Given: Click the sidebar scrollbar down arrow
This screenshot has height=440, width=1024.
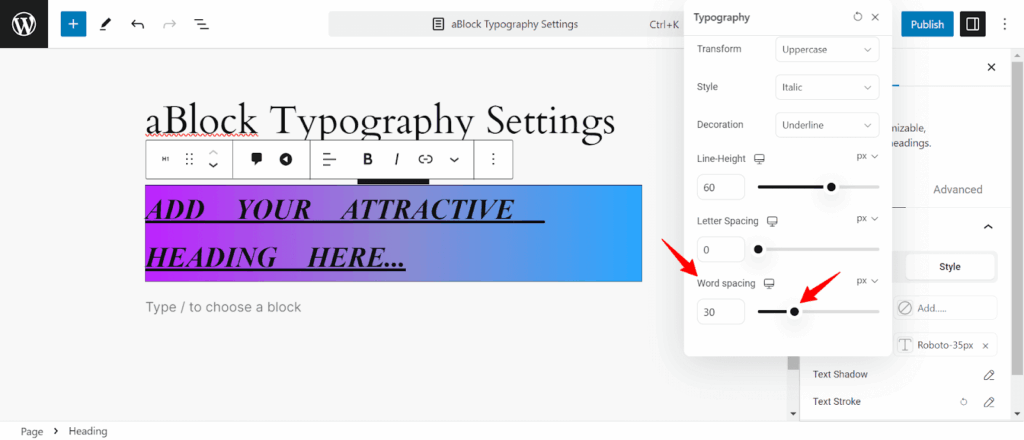Looking at the screenshot, I should click(1017, 413).
